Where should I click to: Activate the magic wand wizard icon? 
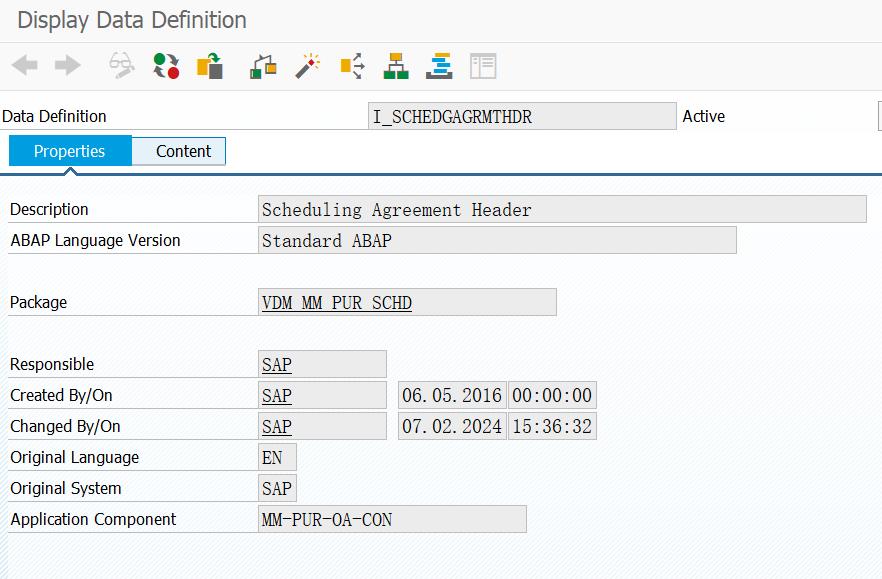point(306,65)
